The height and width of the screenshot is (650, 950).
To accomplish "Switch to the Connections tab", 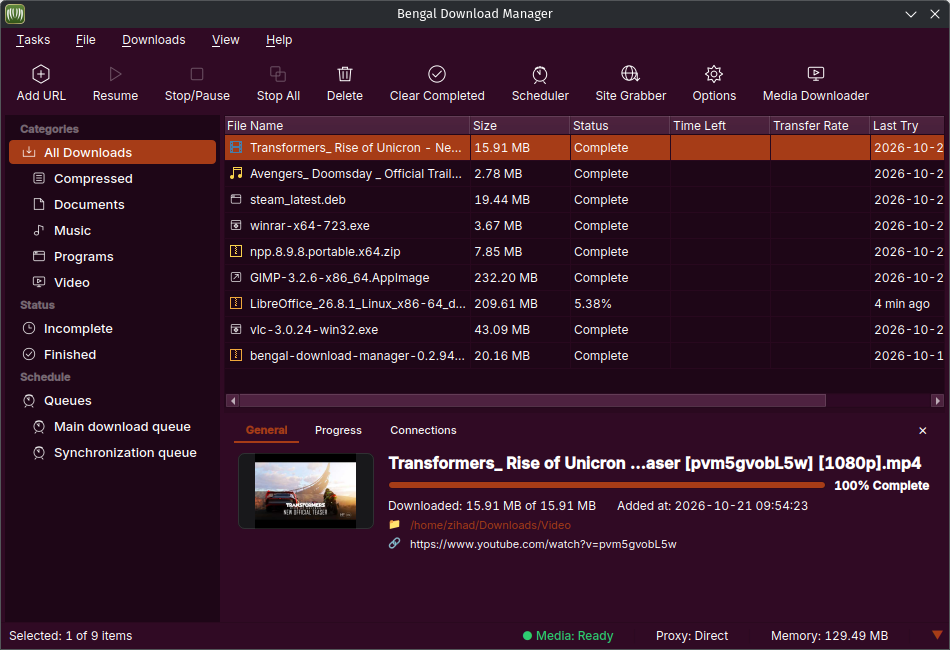I will pyautogui.click(x=423, y=430).
